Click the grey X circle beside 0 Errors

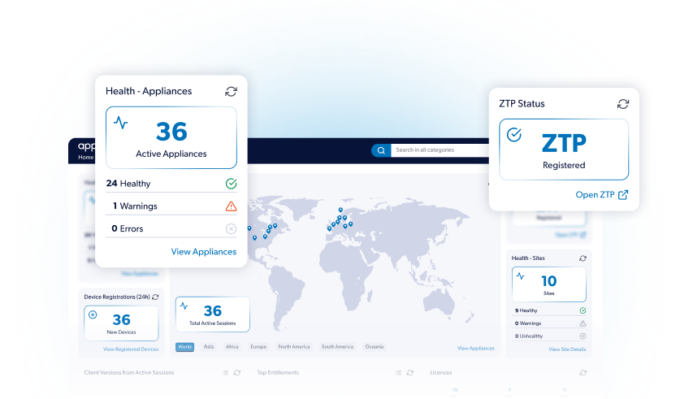[x=231, y=229]
